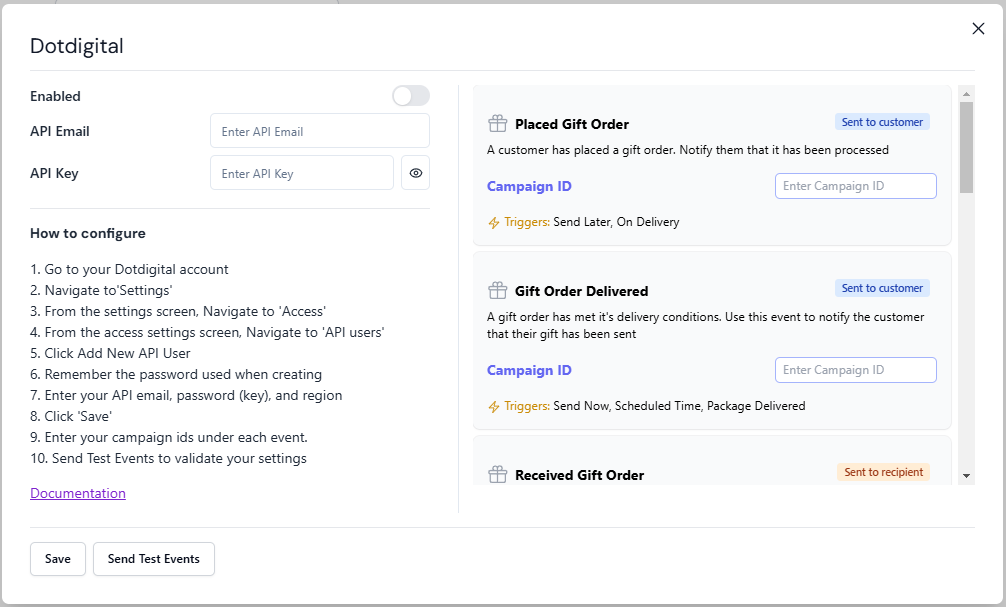This screenshot has width=1006, height=607.
Task: Click gift icon beside Gift Order Delivered
Action: click(497, 291)
